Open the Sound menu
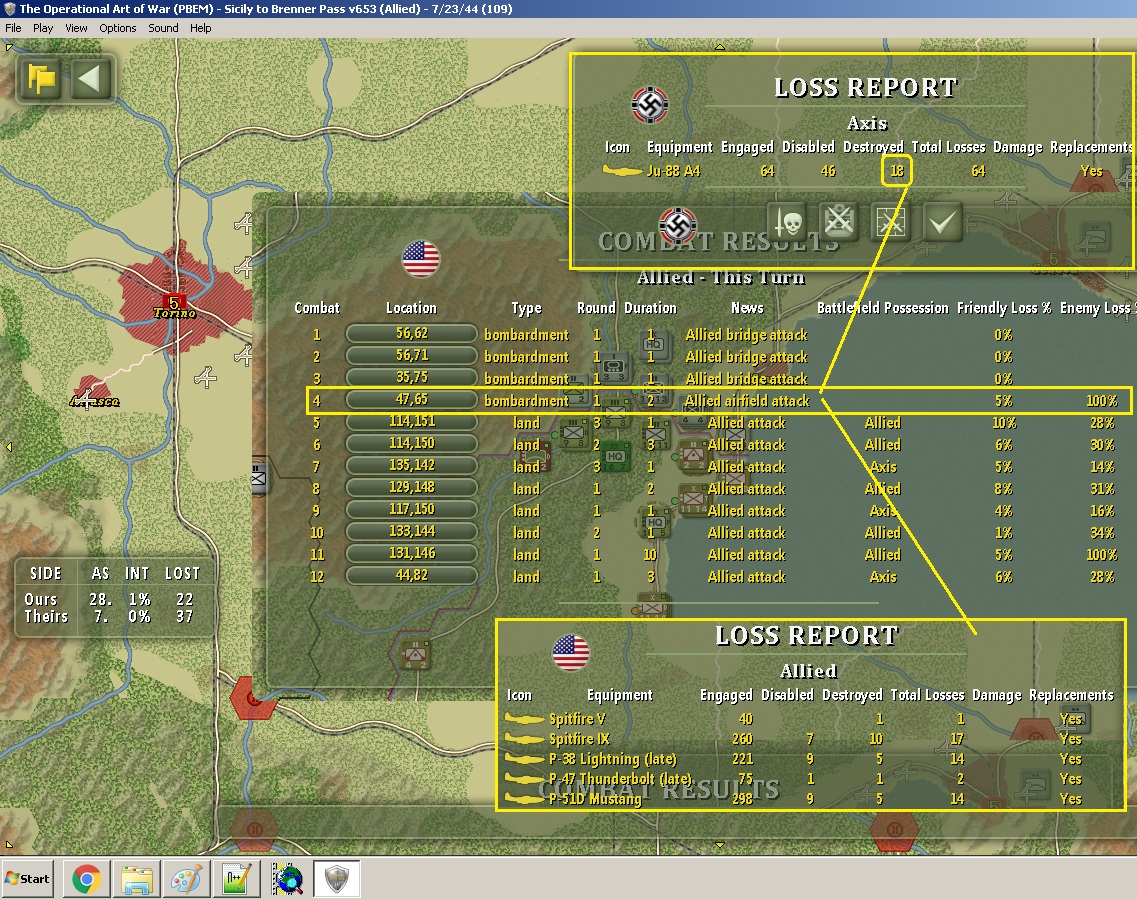The height and width of the screenshot is (900, 1137). coord(163,28)
